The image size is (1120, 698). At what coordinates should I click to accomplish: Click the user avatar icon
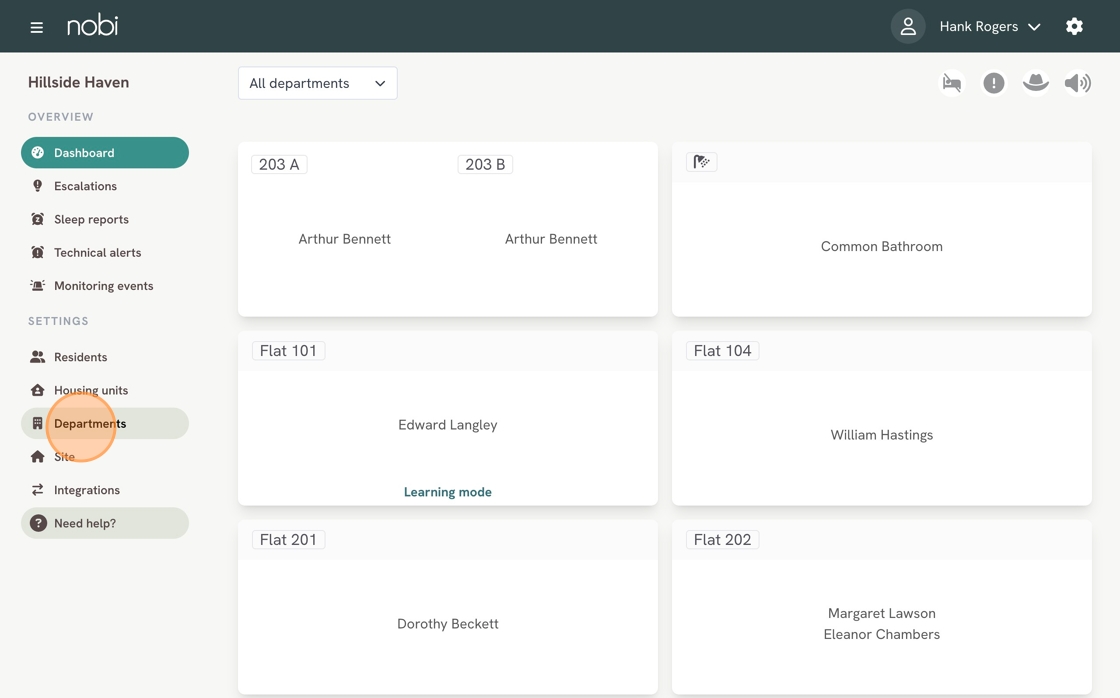[908, 26]
